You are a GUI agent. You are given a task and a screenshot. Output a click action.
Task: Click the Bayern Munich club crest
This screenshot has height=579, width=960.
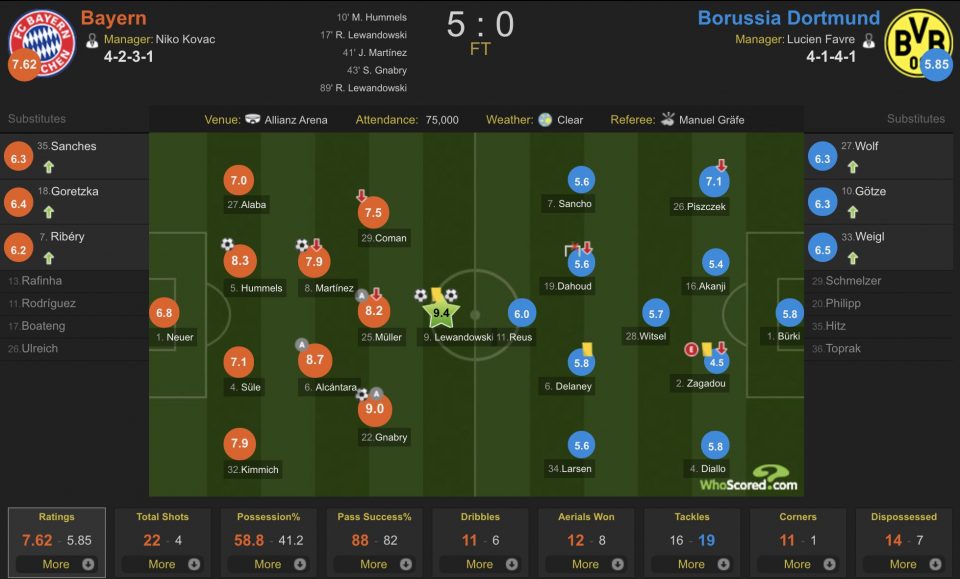[x=41, y=41]
